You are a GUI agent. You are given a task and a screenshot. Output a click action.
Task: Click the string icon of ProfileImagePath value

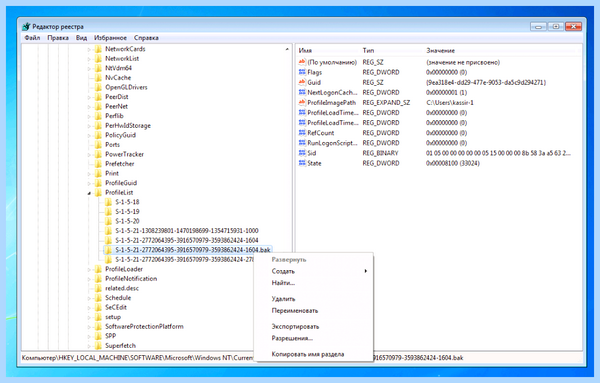[x=302, y=103]
